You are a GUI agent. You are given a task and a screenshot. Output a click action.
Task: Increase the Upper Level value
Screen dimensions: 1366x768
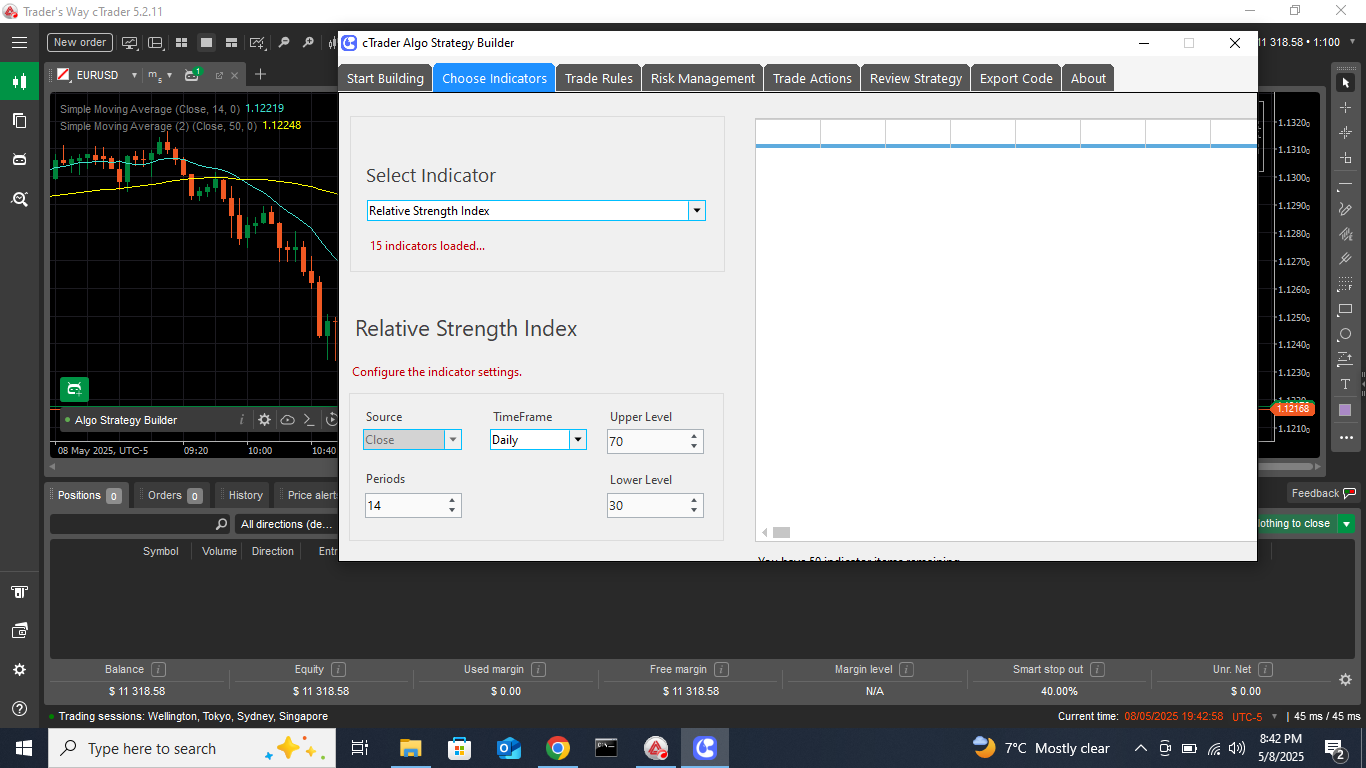tap(694, 436)
